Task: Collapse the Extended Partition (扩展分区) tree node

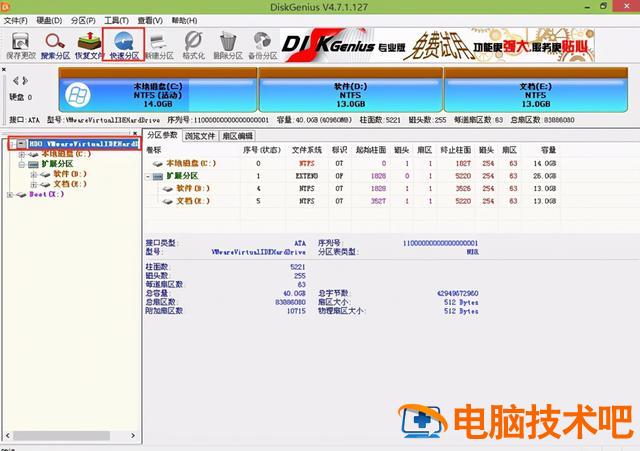Action: click(x=22, y=164)
